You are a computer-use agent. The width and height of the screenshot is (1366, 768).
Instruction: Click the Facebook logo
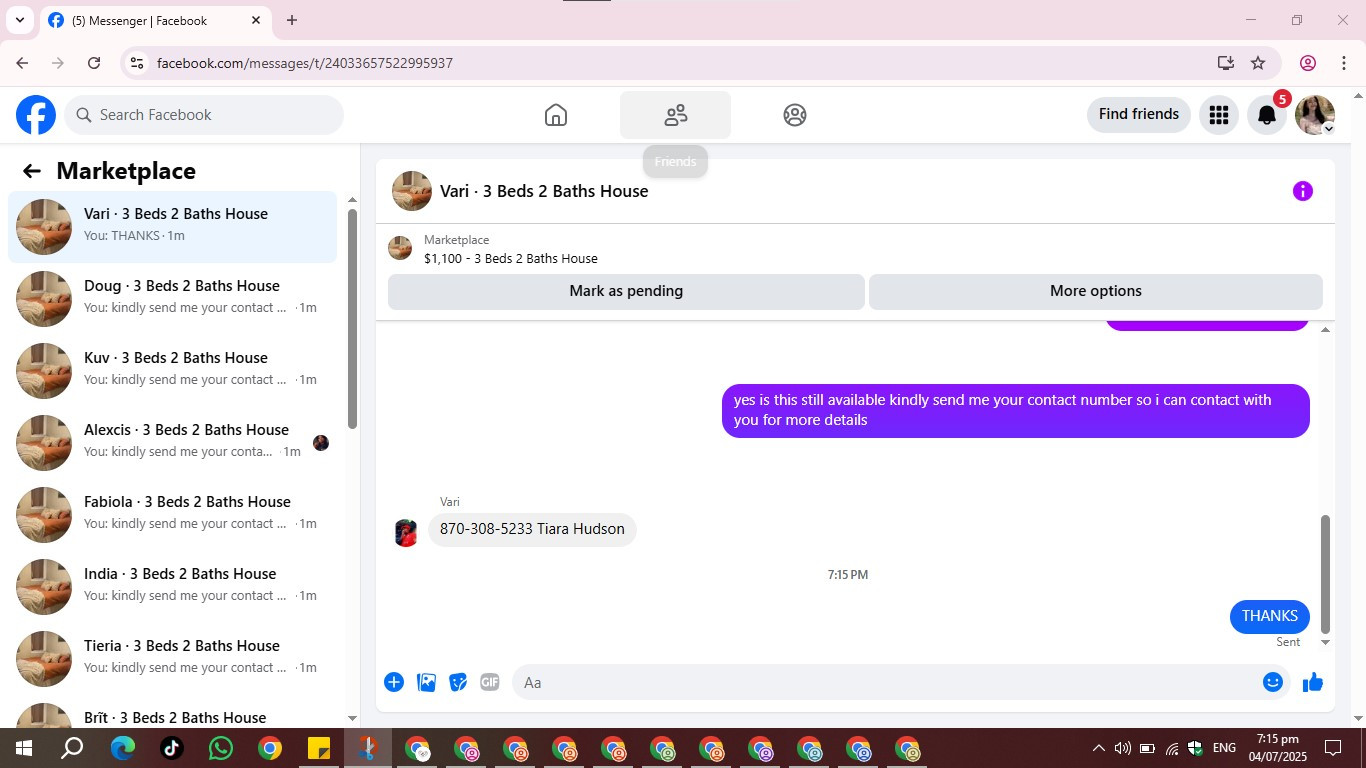[x=36, y=115]
